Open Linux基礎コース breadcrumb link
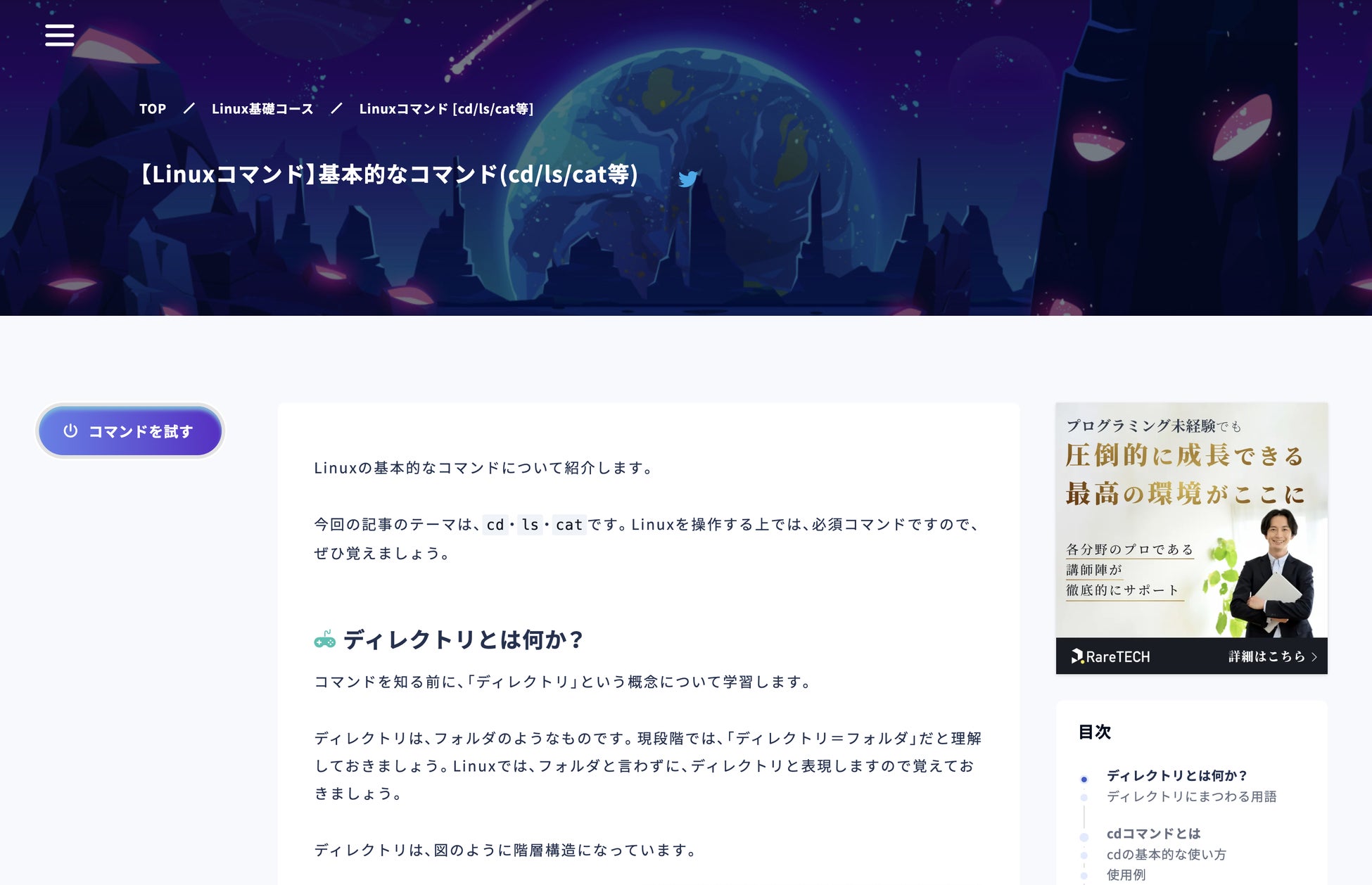Screen dimensions: 1372x885 [x=262, y=109]
